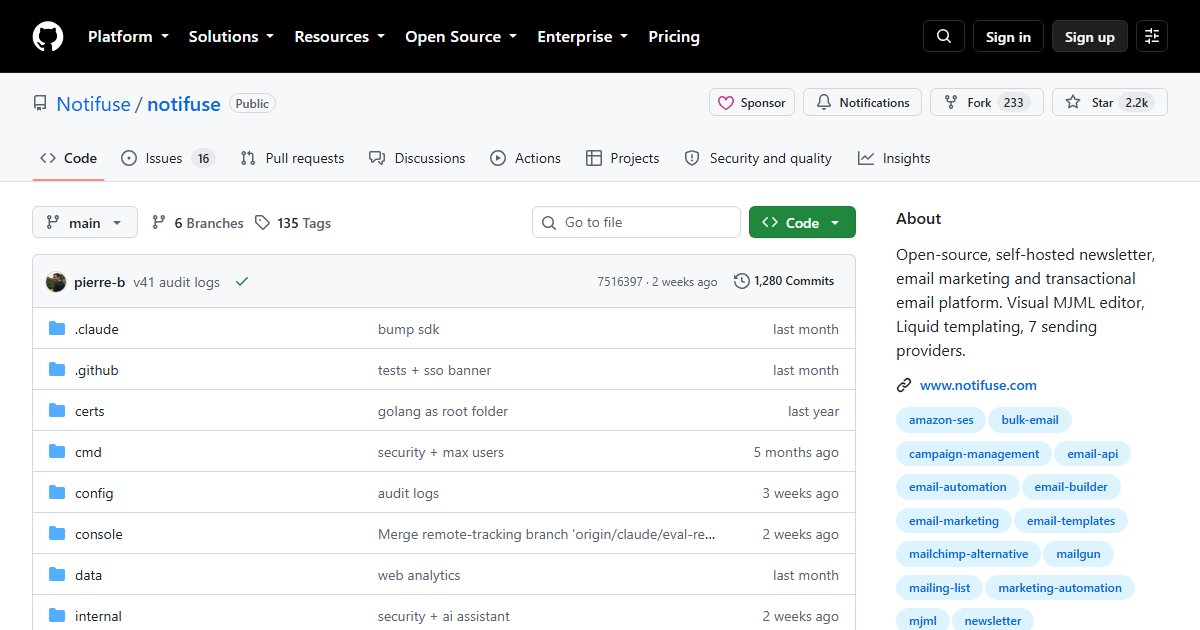Select the email-marketing topic tag

pyautogui.click(x=954, y=521)
